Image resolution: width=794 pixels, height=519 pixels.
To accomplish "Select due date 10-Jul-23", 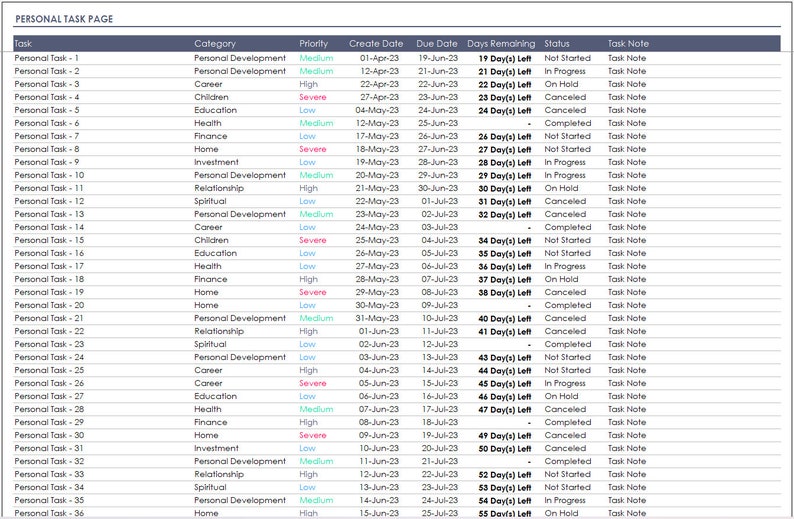I will 440,318.
